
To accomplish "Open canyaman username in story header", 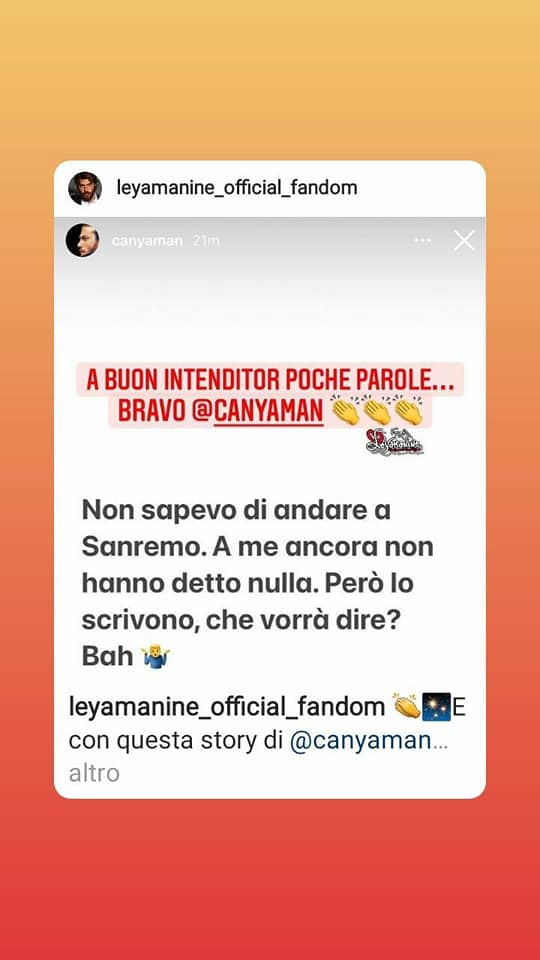I will pyautogui.click(x=147, y=241).
